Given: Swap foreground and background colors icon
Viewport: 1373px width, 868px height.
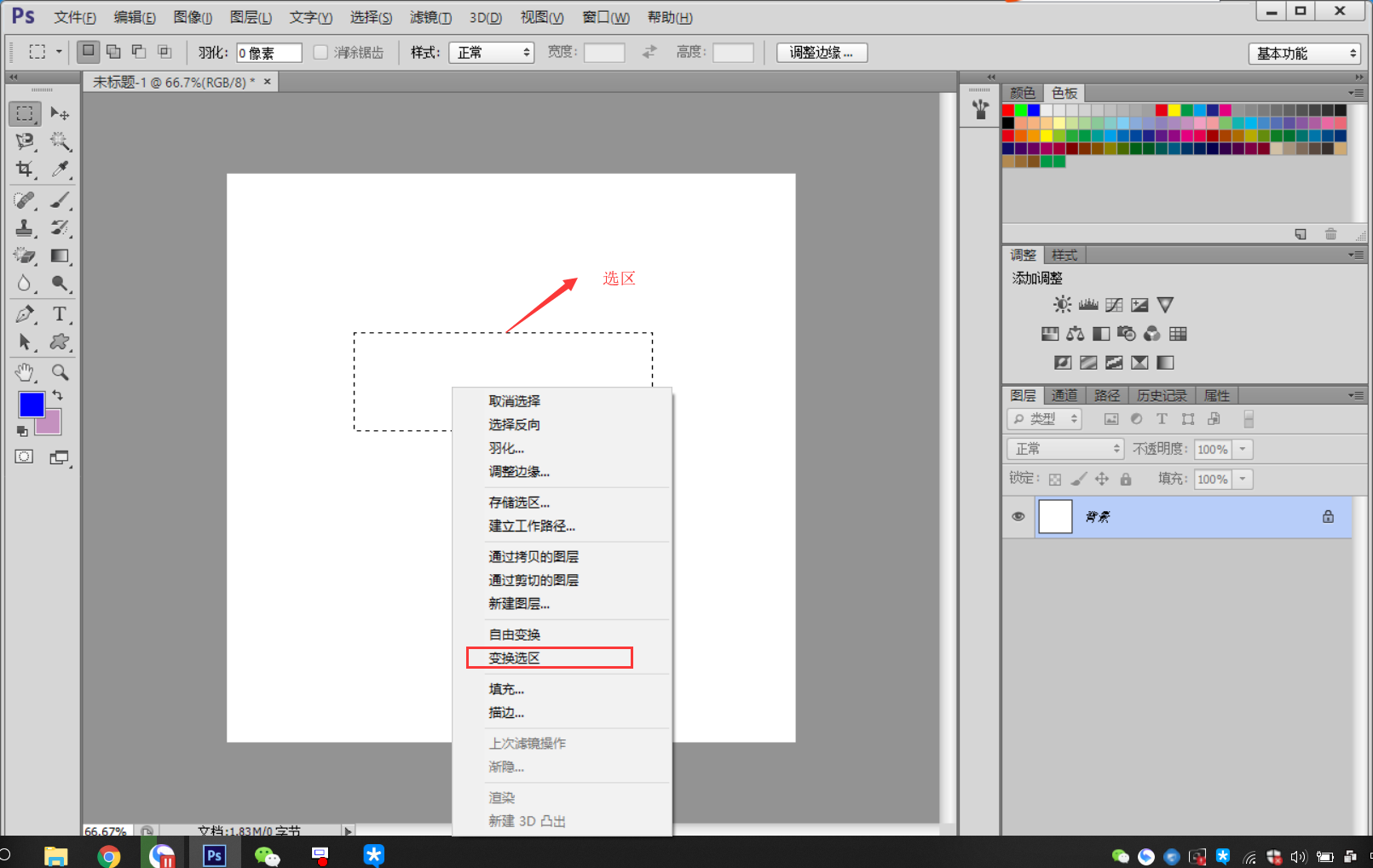Looking at the screenshot, I should pyautogui.click(x=57, y=395).
